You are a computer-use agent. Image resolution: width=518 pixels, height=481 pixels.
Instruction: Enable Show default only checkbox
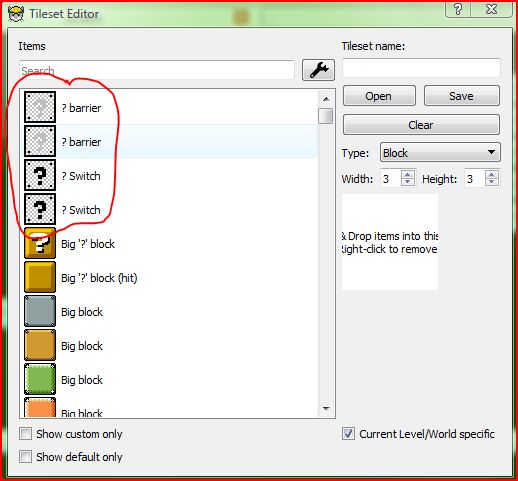coord(25,457)
